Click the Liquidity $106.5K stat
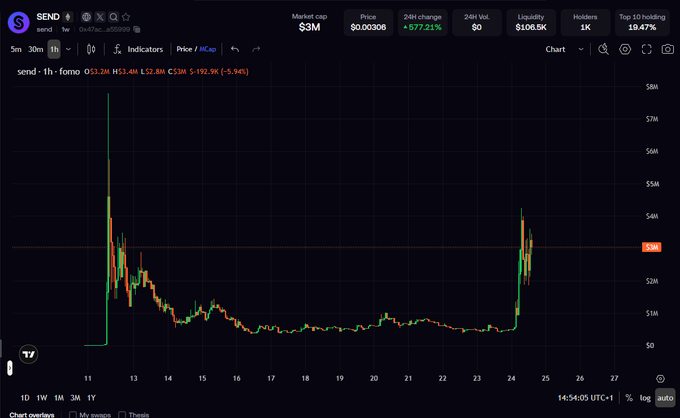This screenshot has height=418, width=680. (531, 23)
